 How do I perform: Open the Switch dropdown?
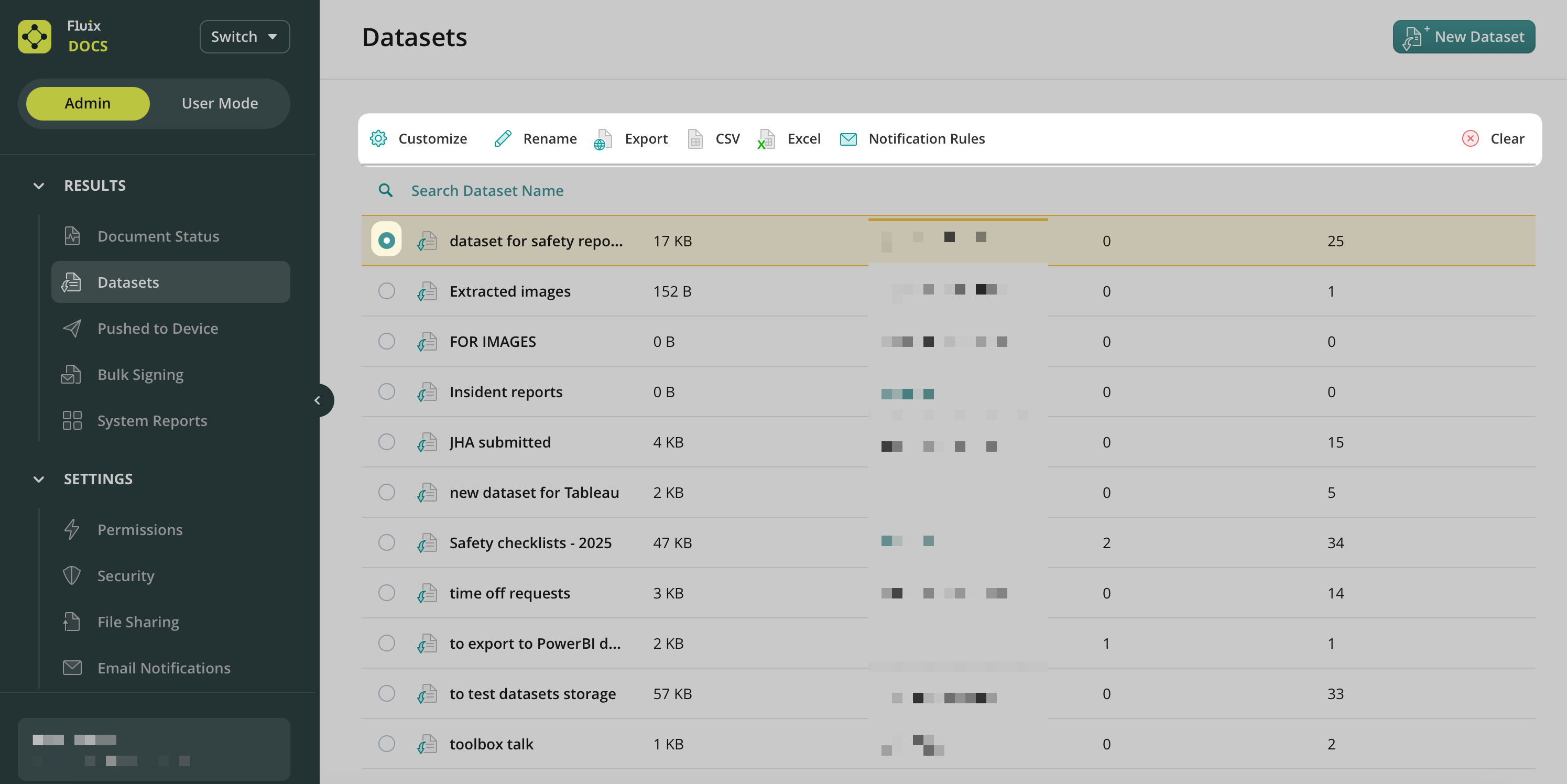pyautogui.click(x=245, y=37)
